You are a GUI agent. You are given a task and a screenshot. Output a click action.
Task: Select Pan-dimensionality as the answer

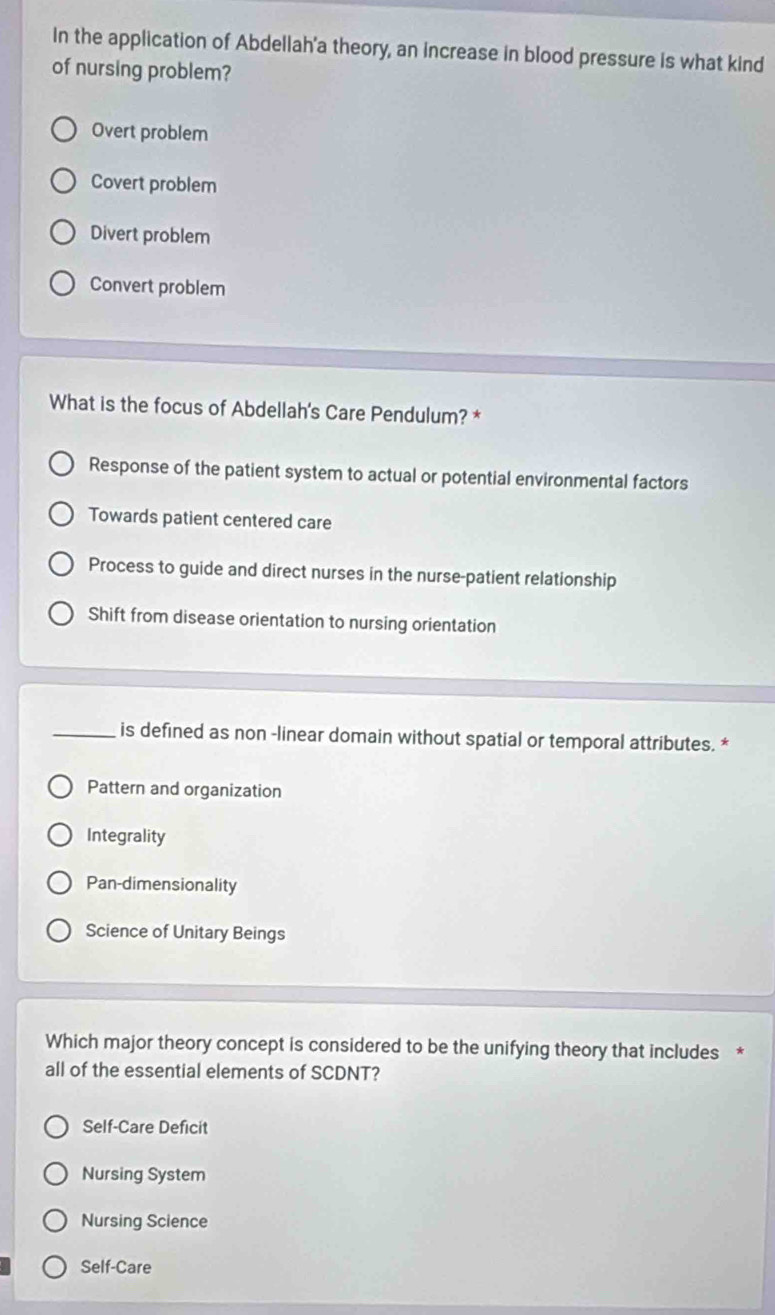(59, 884)
